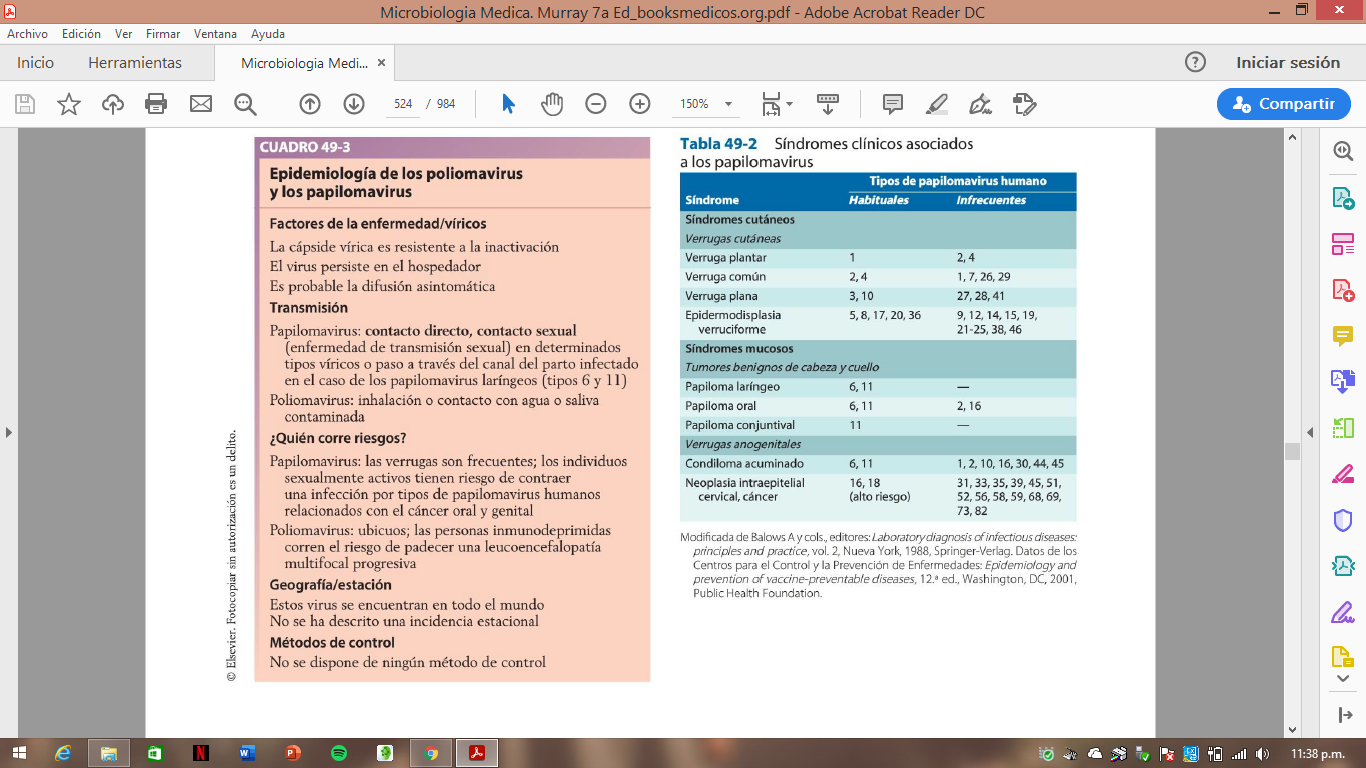Open the sign document pen tool

click(x=981, y=104)
